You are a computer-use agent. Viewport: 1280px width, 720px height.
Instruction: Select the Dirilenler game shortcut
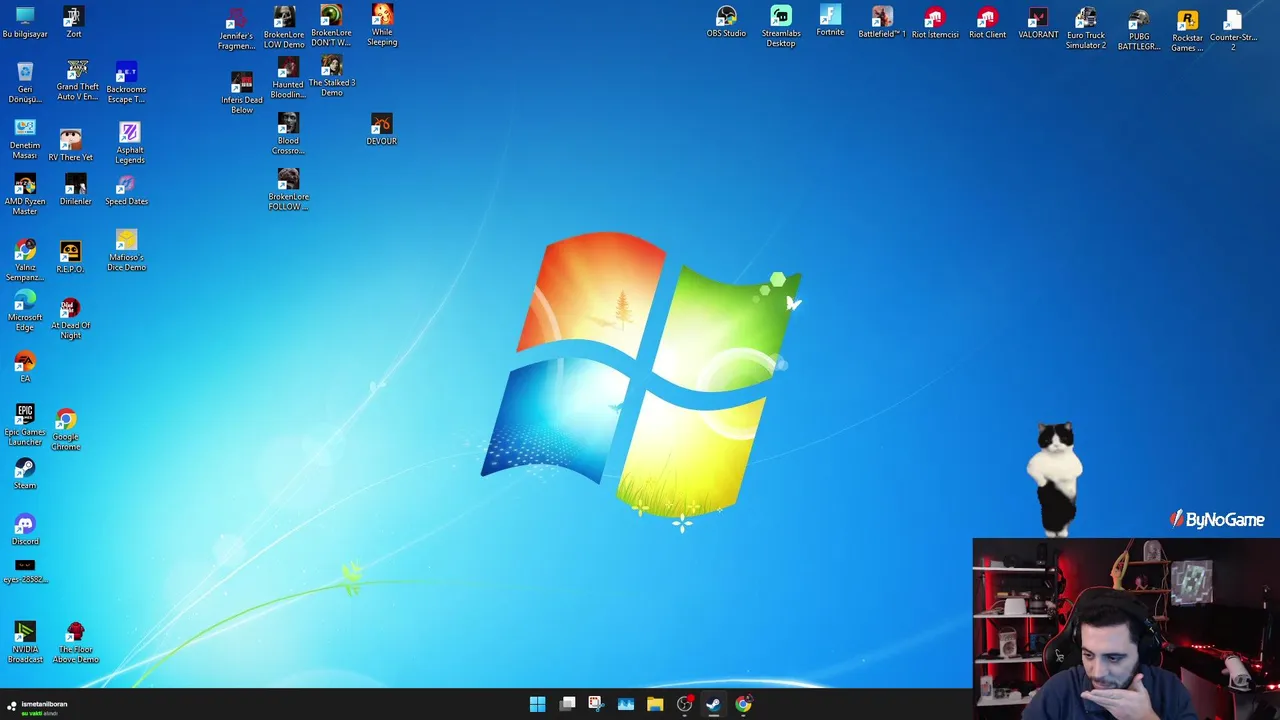(75, 190)
